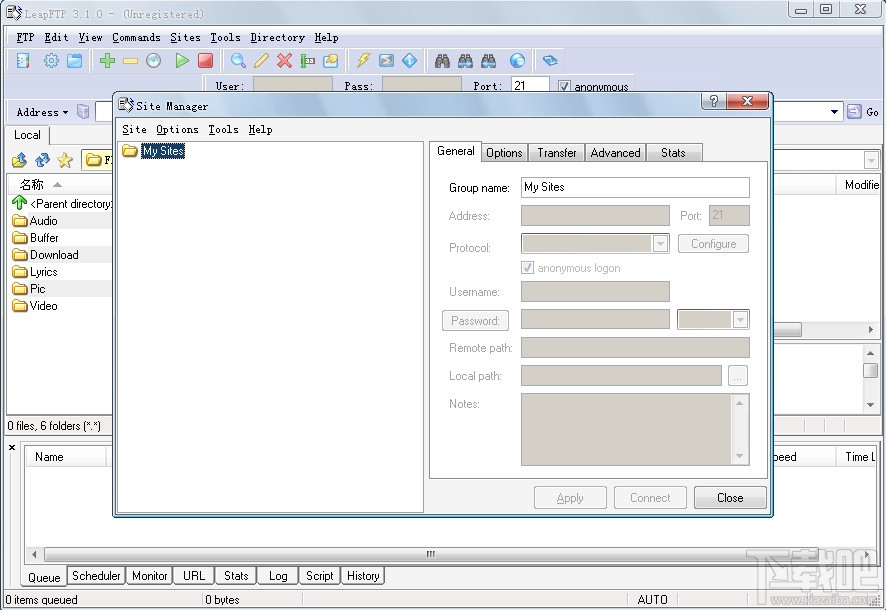This screenshot has height=610, width=886.
Task: Open the Directory menu in main window
Action: click(x=277, y=37)
